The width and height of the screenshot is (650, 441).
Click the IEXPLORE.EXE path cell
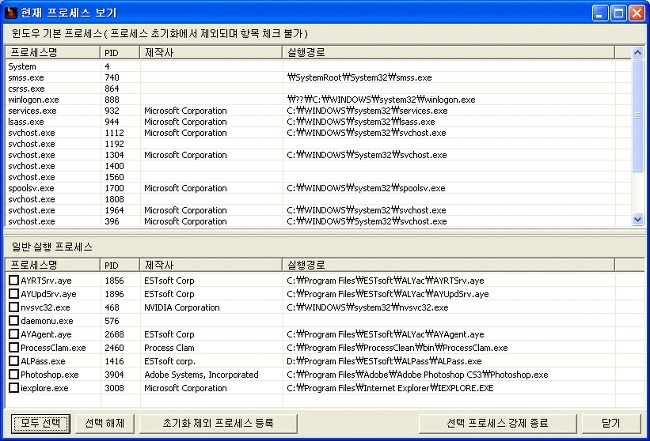(x=390, y=388)
